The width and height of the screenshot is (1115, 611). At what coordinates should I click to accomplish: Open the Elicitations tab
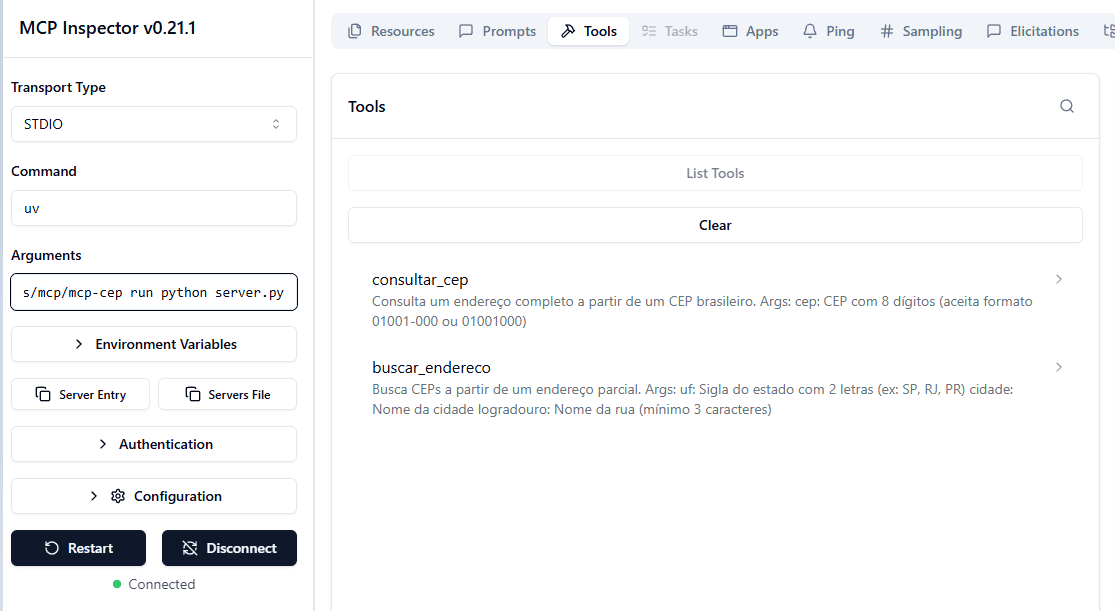click(x=1032, y=31)
